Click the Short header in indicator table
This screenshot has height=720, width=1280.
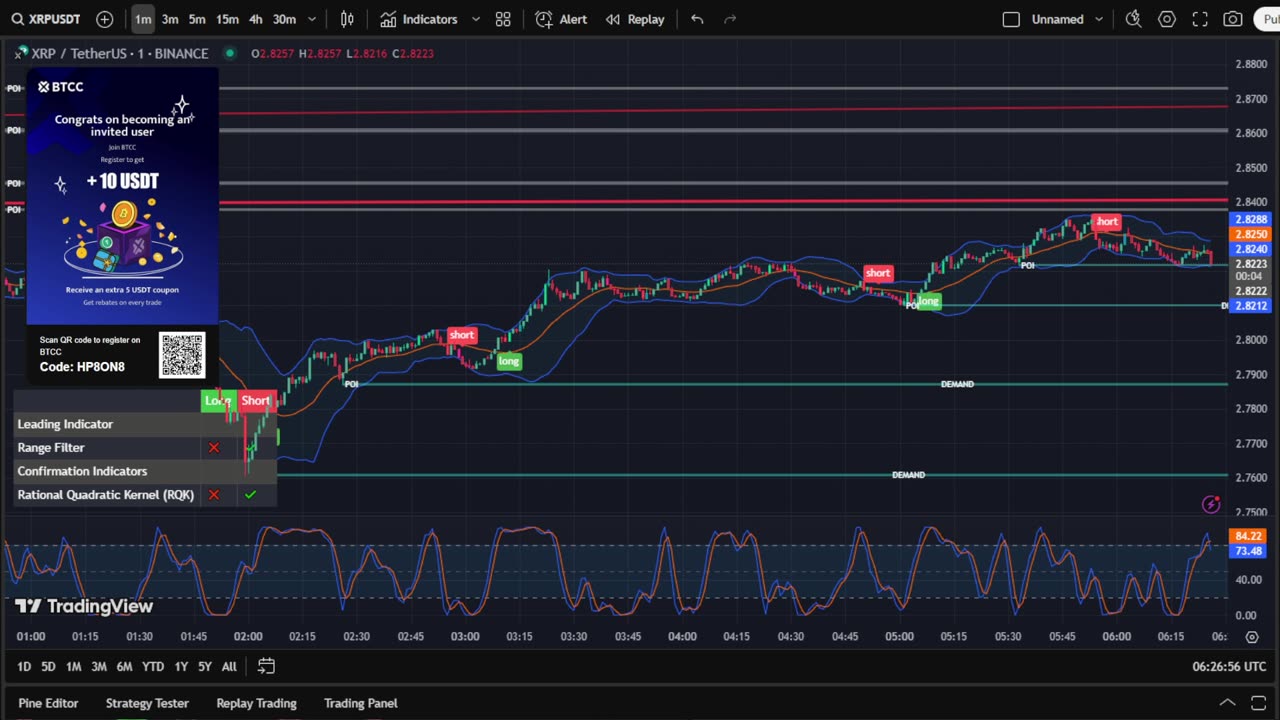(x=255, y=401)
